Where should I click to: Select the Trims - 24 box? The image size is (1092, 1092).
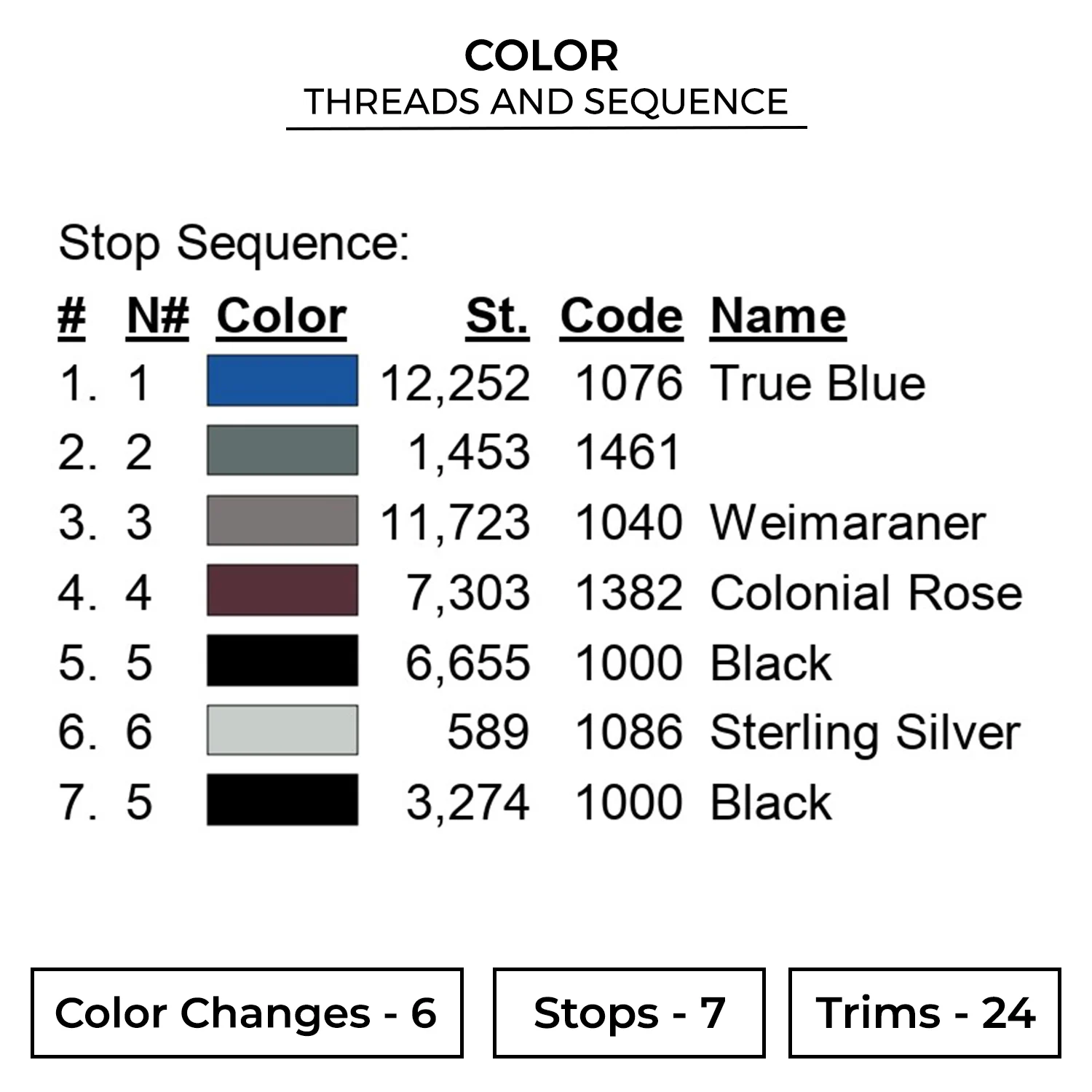tap(925, 1013)
